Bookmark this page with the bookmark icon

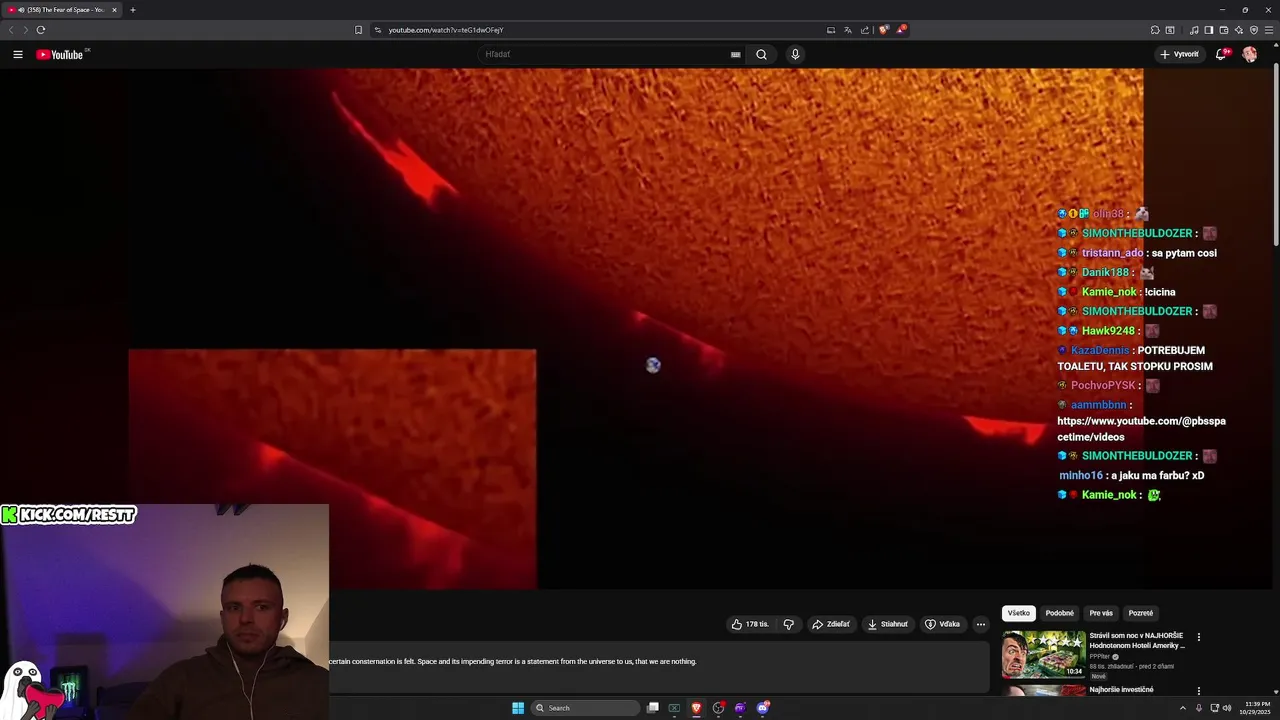358,30
